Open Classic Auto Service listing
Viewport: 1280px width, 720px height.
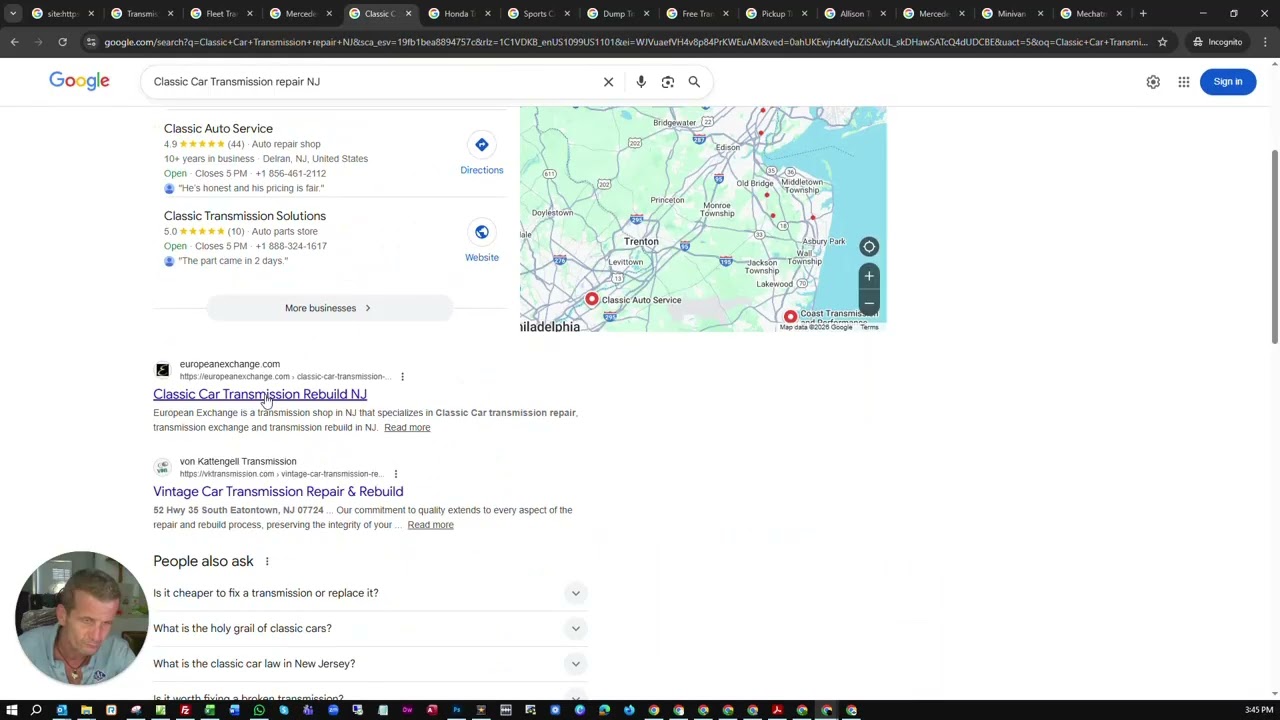218,129
